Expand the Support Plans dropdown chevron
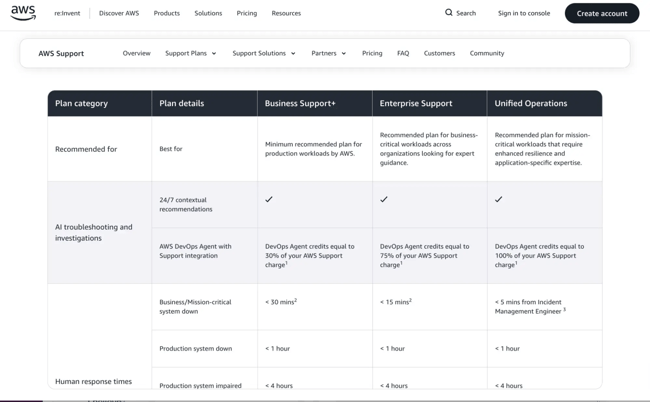Viewport: 650px width, 402px height. tap(214, 53)
